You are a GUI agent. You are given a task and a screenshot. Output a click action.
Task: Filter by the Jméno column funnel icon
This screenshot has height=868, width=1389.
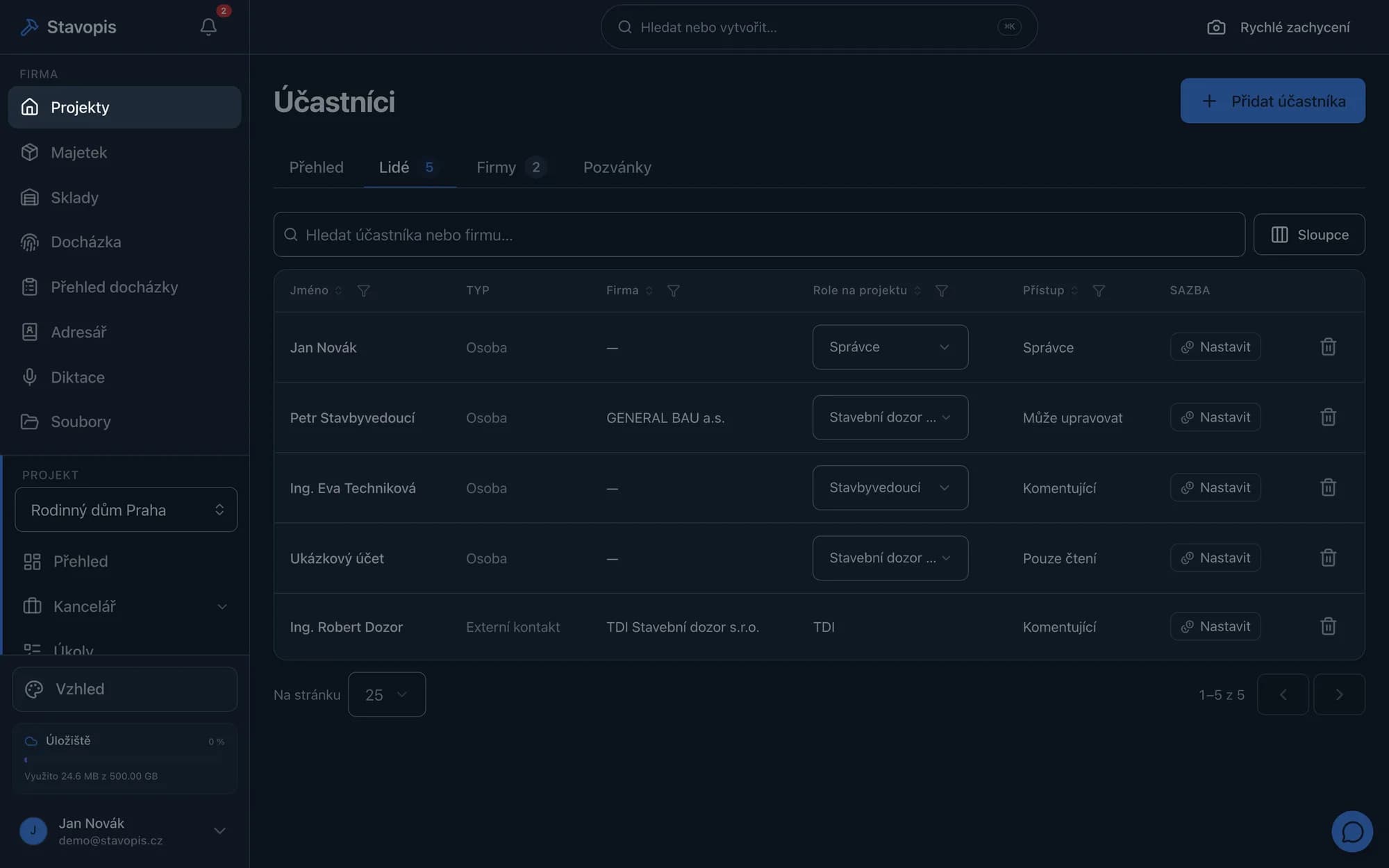(x=363, y=290)
